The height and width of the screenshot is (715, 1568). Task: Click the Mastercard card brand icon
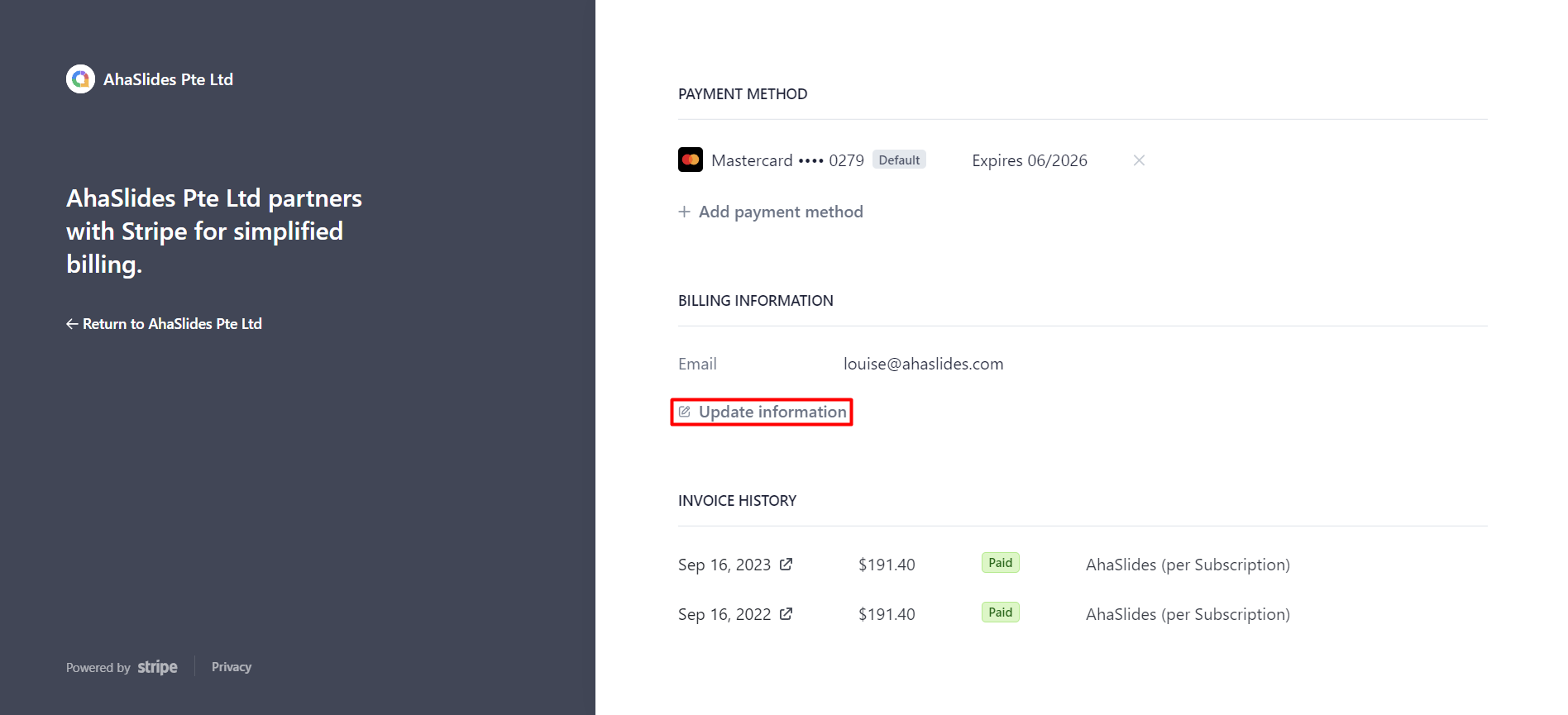pos(691,160)
